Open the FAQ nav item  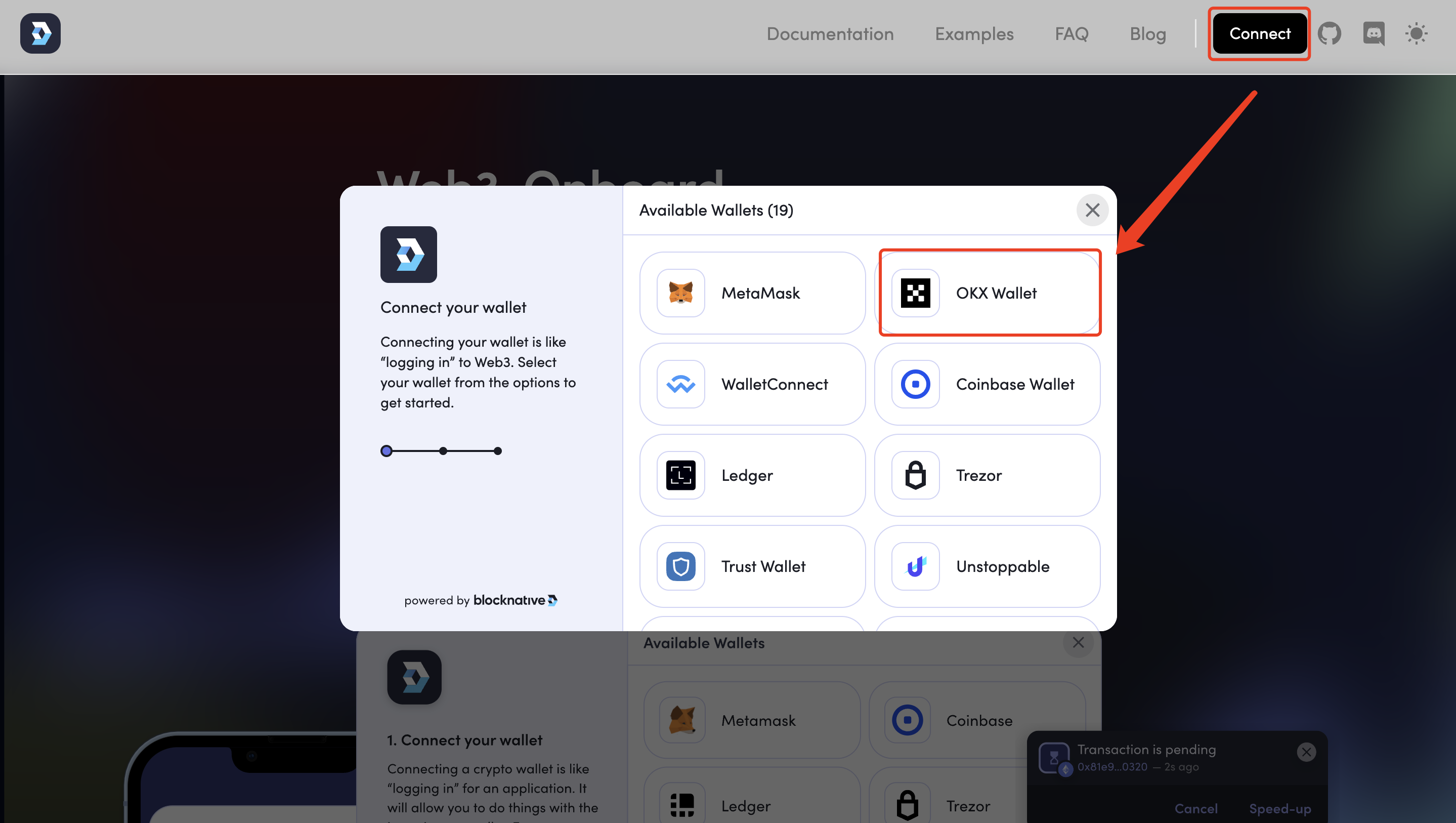coord(1071,34)
